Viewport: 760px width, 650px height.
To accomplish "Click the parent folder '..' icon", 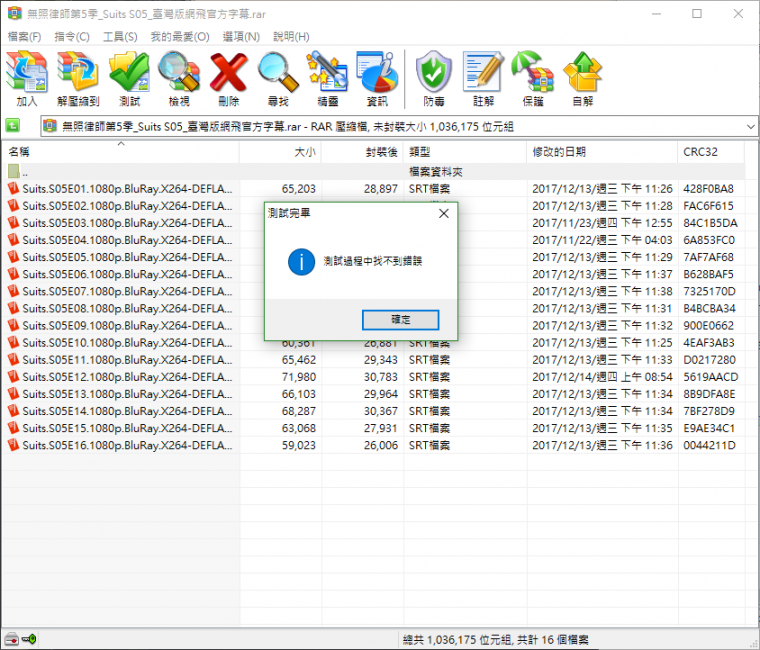I will (14, 171).
